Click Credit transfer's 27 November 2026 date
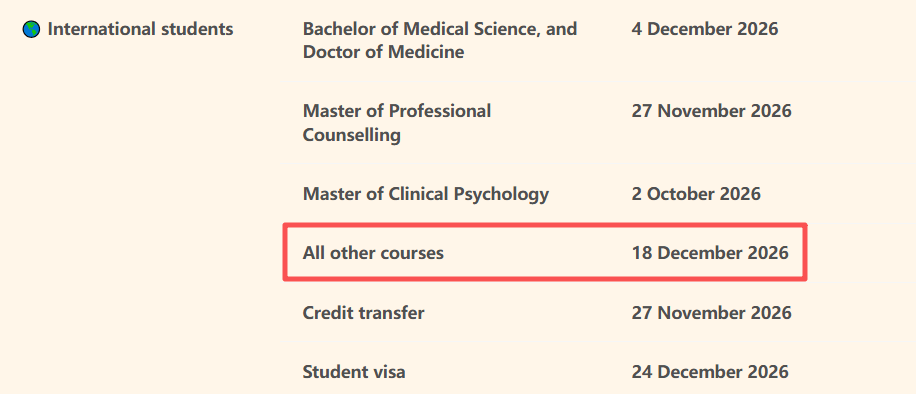The width and height of the screenshot is (916, 394). click(712, 313)
